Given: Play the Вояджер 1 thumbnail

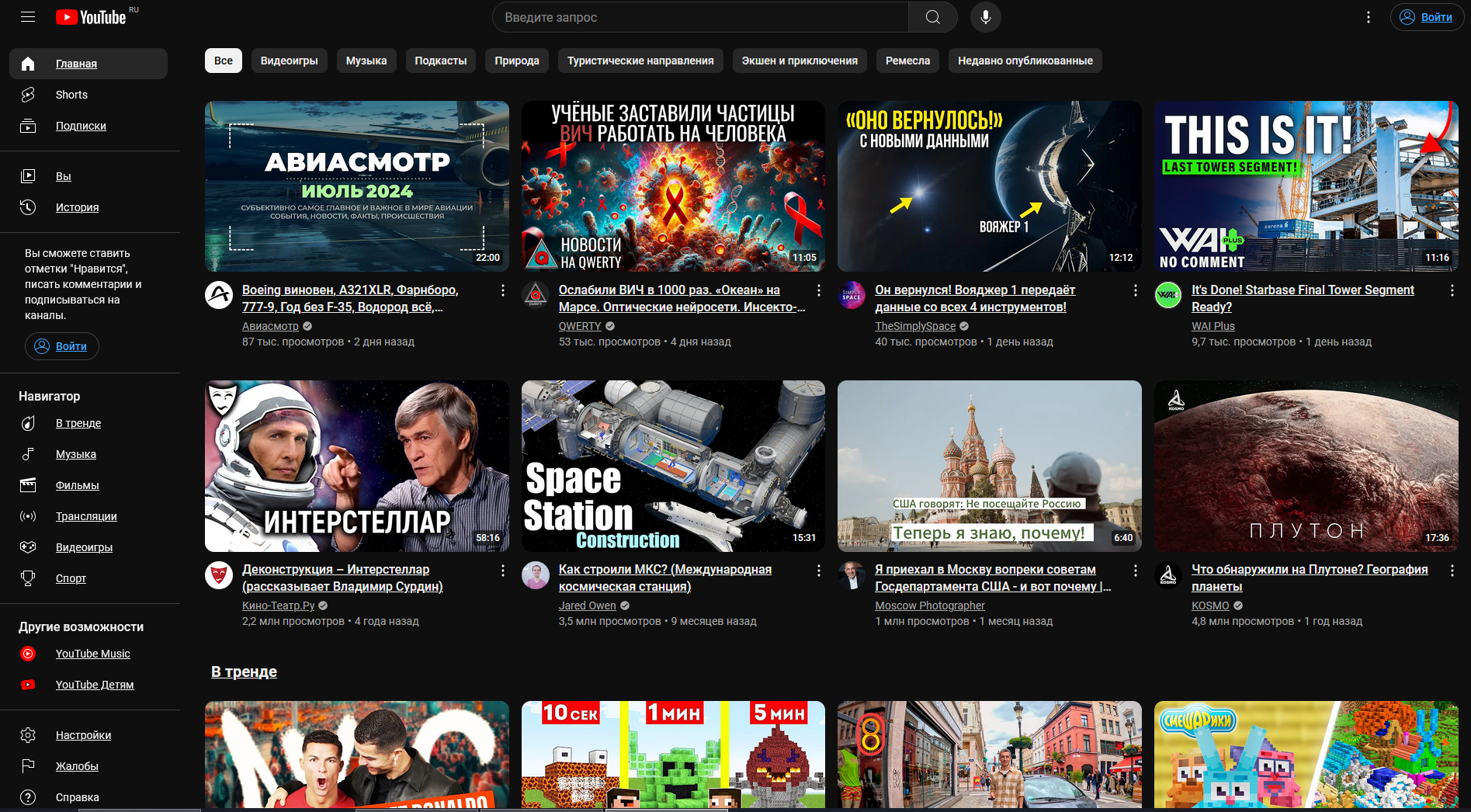Looking at the screenshot, I should pyautogui.click(x=990, y=186).
